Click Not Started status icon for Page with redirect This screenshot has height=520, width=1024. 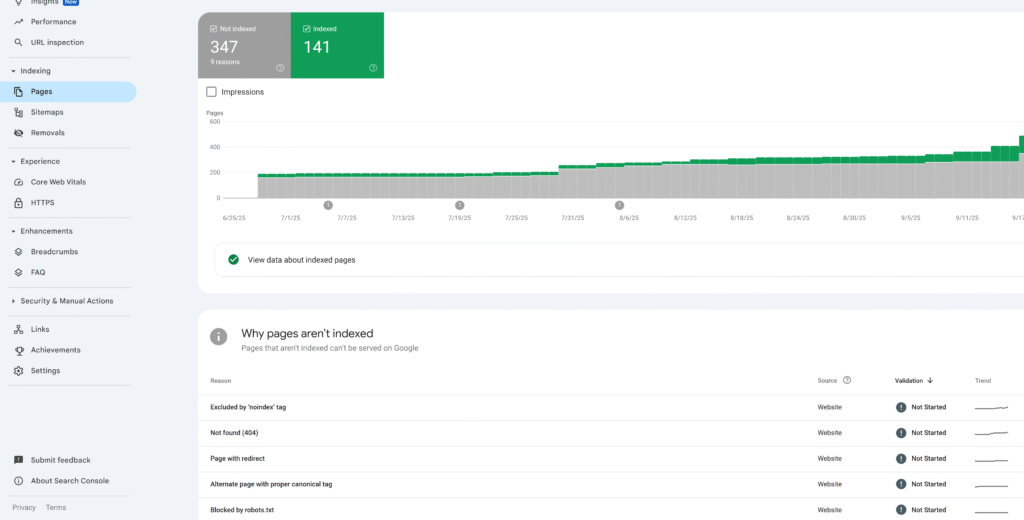(901, 459)
